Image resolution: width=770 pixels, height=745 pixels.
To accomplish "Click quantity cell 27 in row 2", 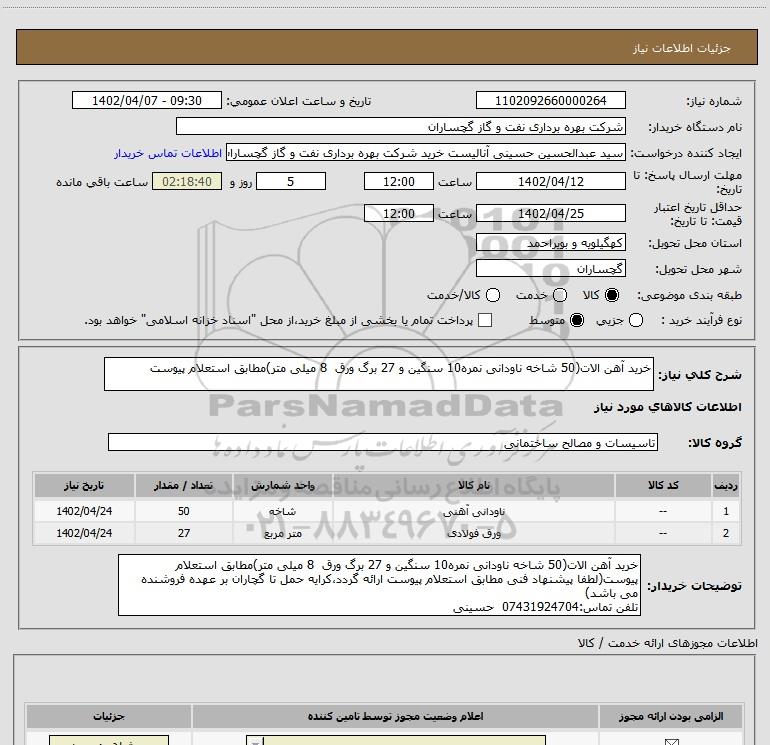I will click(183, 533).
